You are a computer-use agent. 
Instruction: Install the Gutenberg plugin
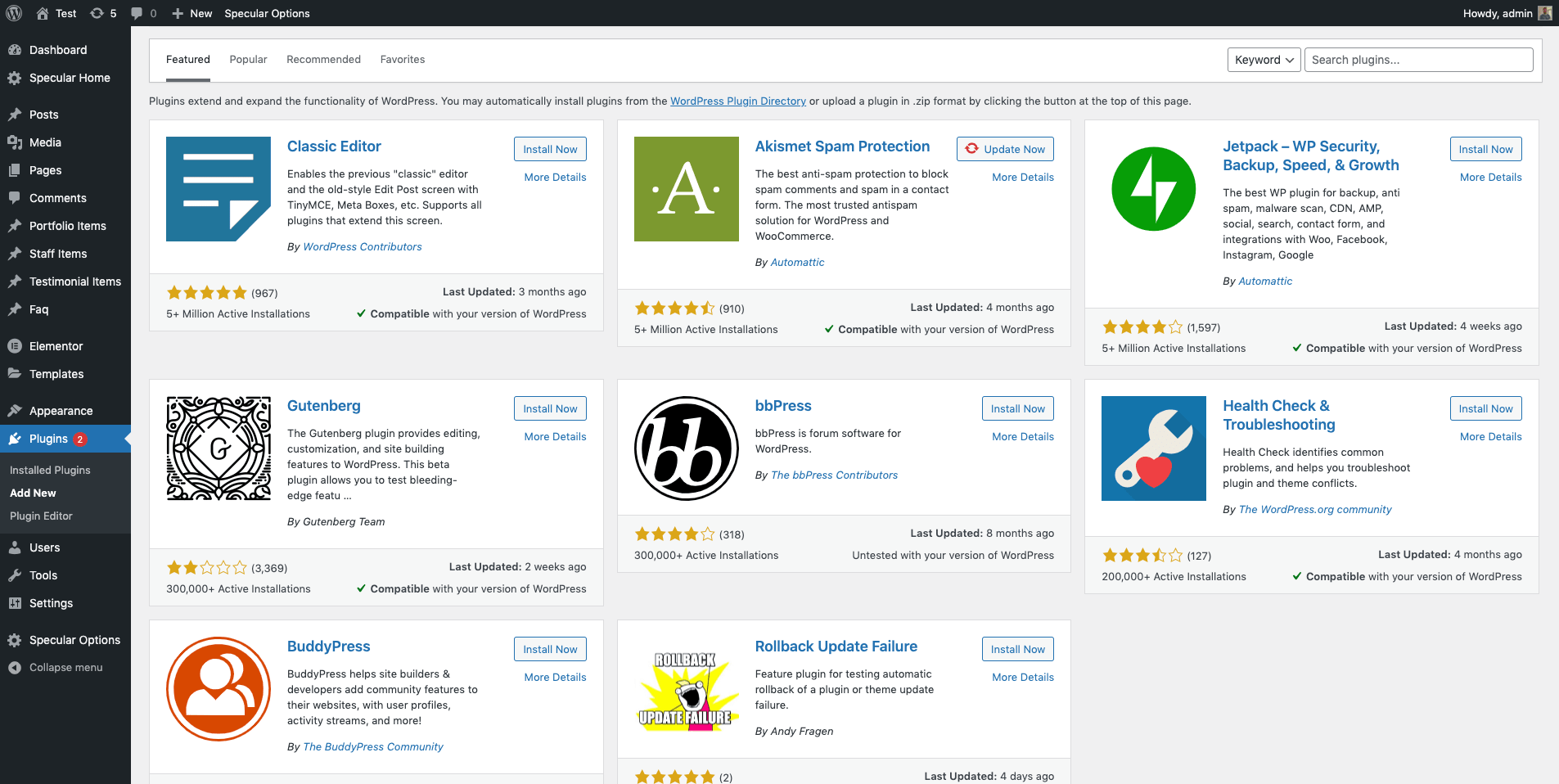coord(550,408)
